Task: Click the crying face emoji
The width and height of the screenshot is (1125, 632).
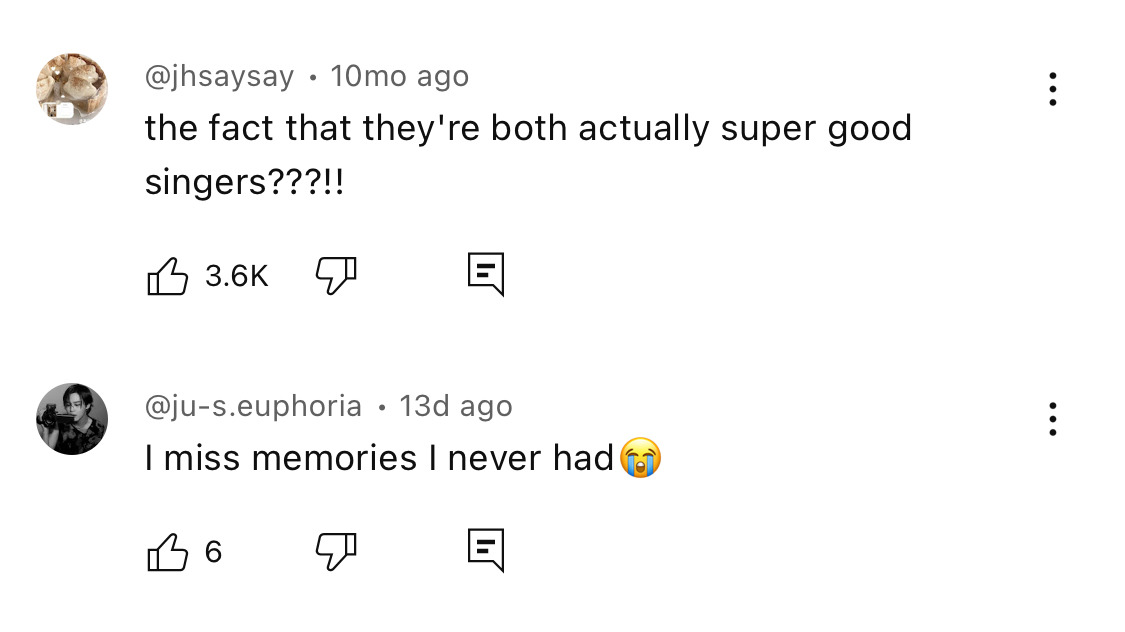Action: coord(640,458)
